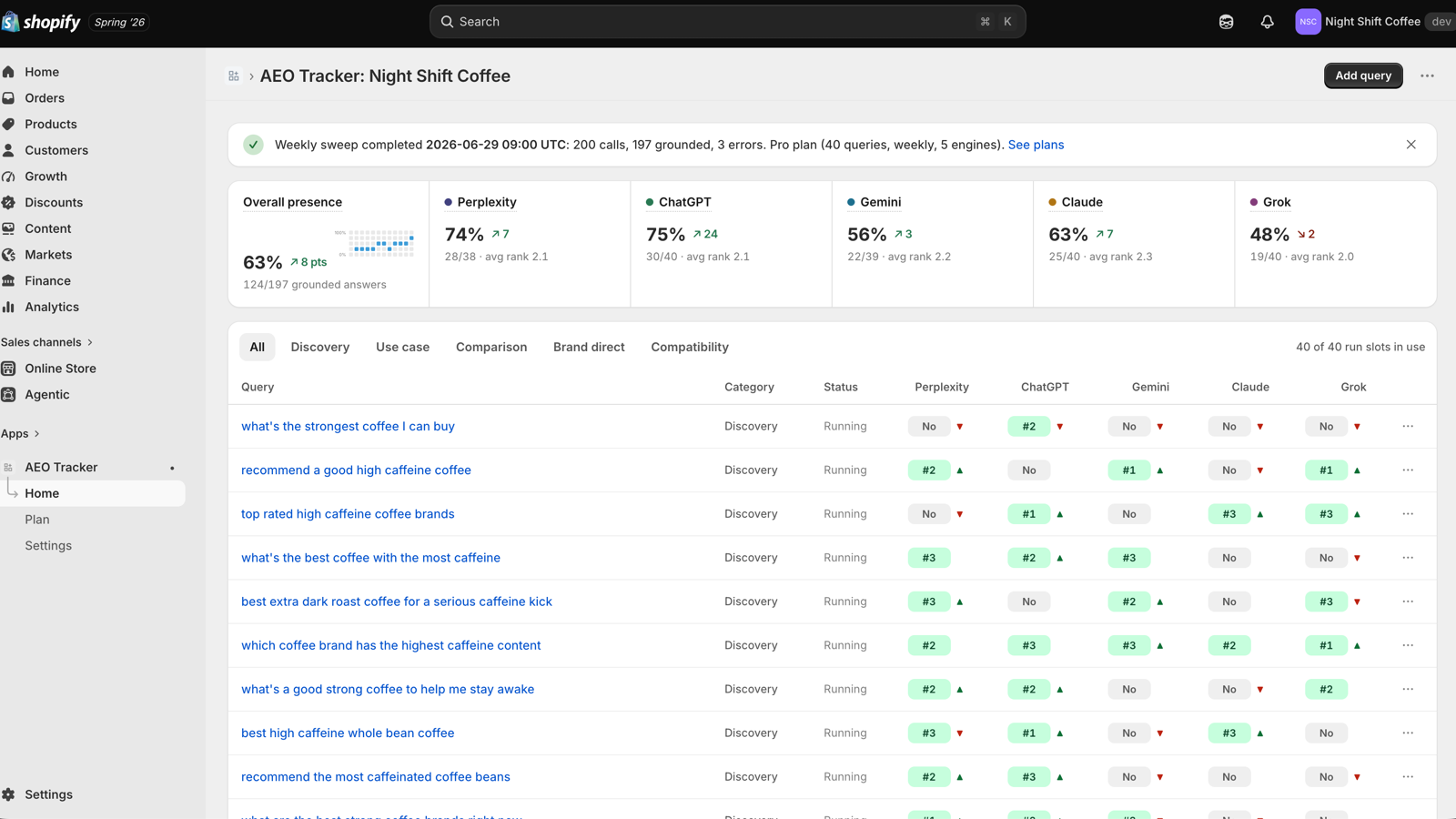This screenshot has height=819, width=1456.
Task: Select Home under AEO Tracker
Action: (93, 493)
